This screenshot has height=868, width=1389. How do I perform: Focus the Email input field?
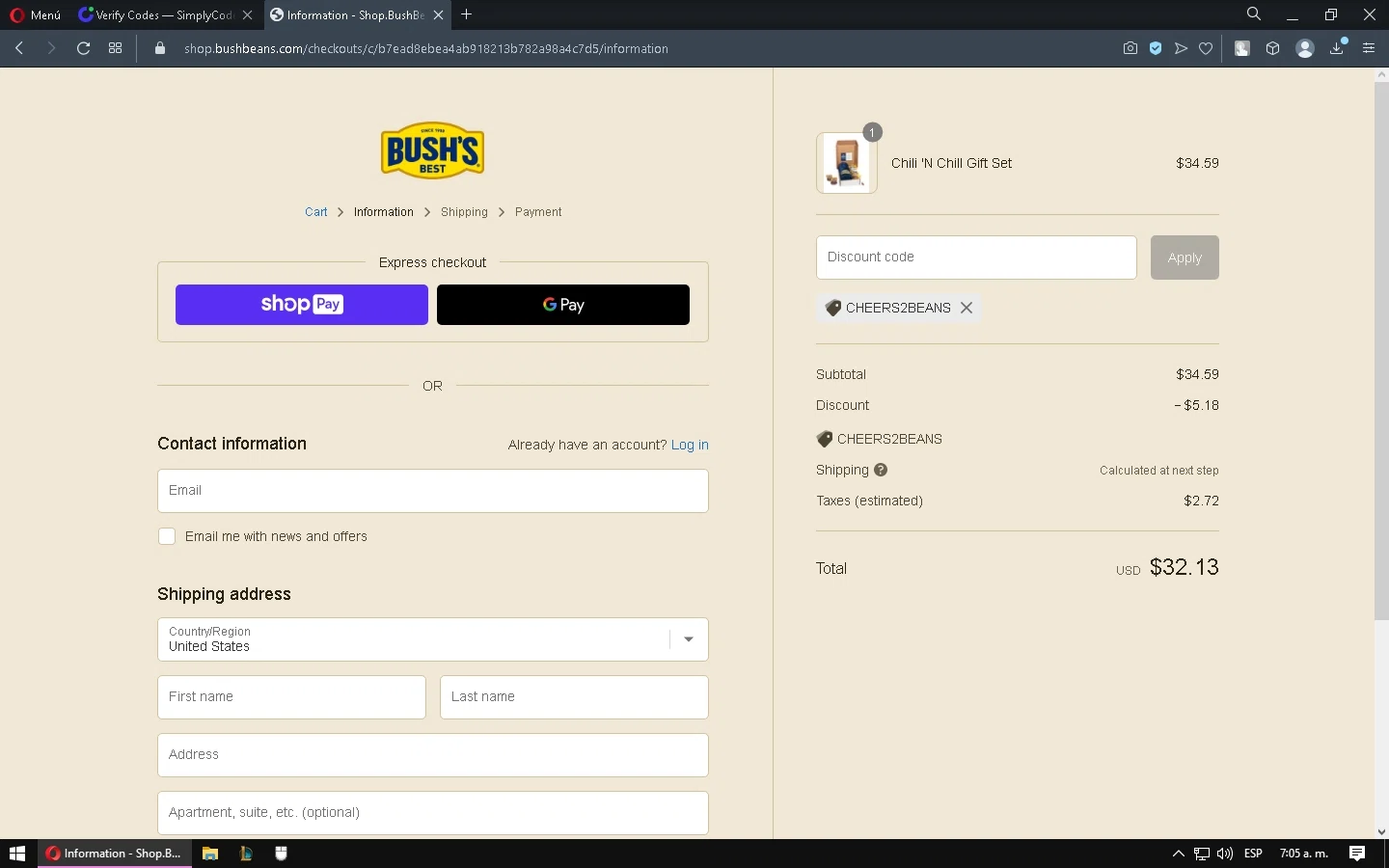click(433, 491)
